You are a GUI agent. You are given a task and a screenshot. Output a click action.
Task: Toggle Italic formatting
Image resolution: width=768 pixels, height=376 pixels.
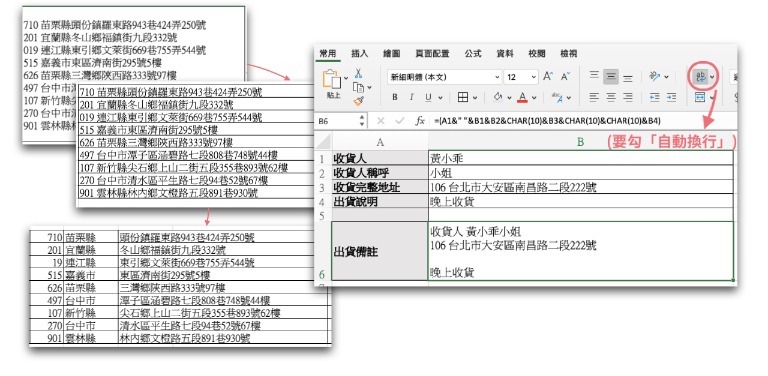[x=411, y=97]
